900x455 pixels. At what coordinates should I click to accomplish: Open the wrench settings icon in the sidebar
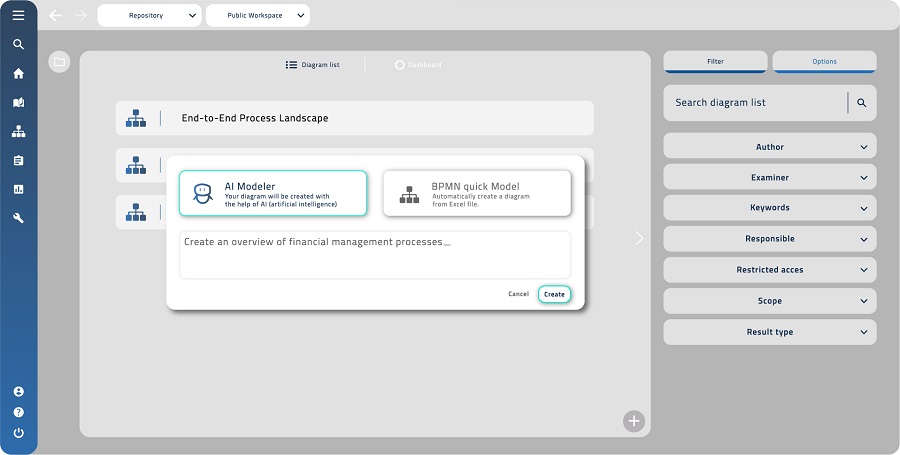[18, 218]
